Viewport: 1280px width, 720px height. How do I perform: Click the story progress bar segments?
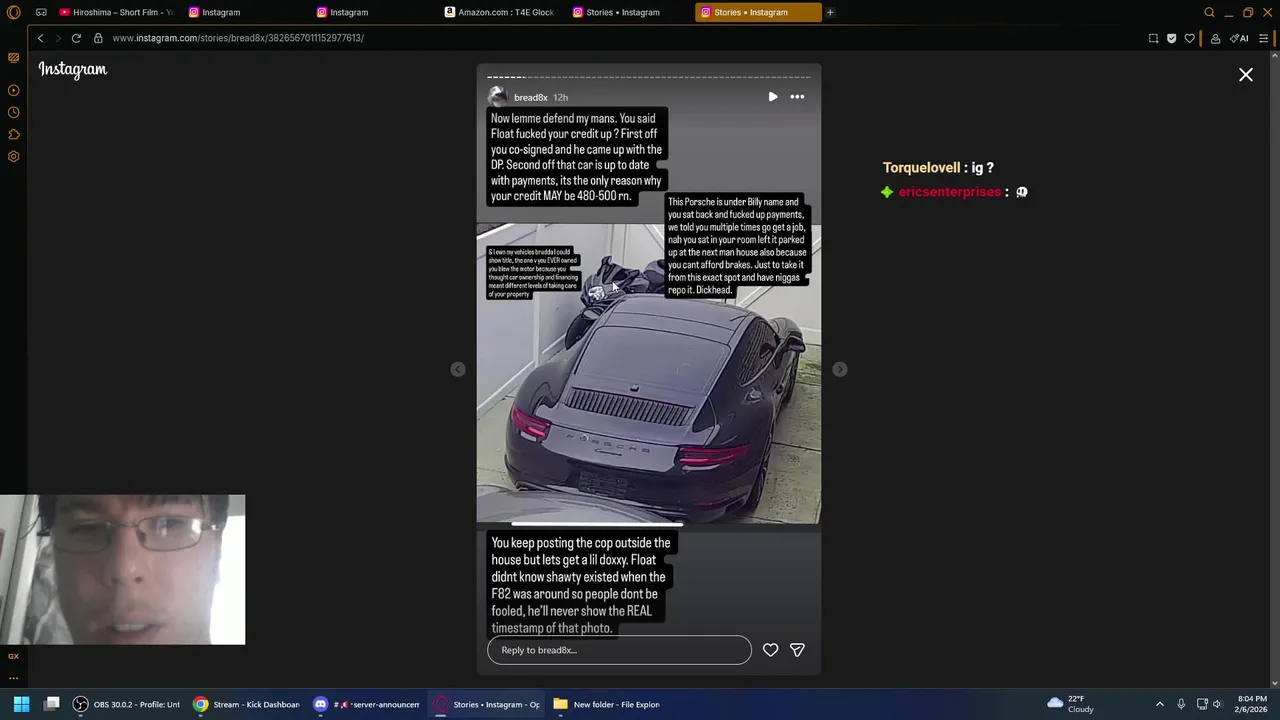[x=648, y=76]
